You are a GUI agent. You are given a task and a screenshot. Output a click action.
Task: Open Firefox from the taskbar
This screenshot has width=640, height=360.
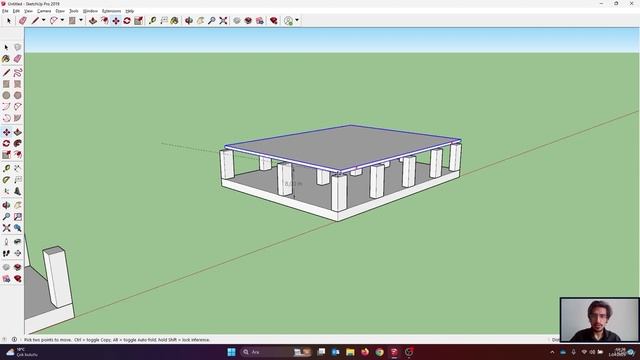click(365, 352)
